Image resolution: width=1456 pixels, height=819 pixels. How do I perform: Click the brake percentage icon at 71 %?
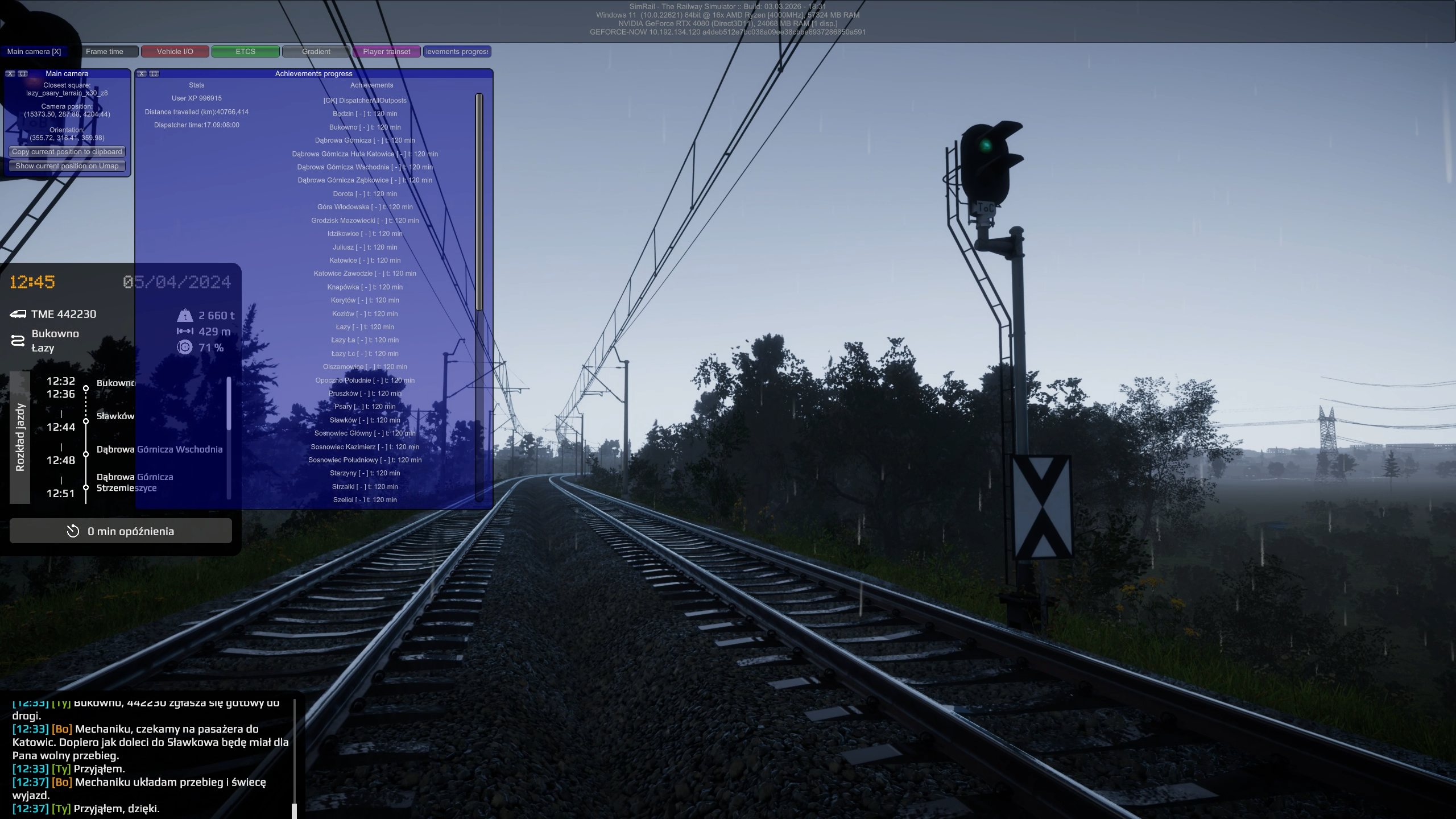tap(185, 347)
